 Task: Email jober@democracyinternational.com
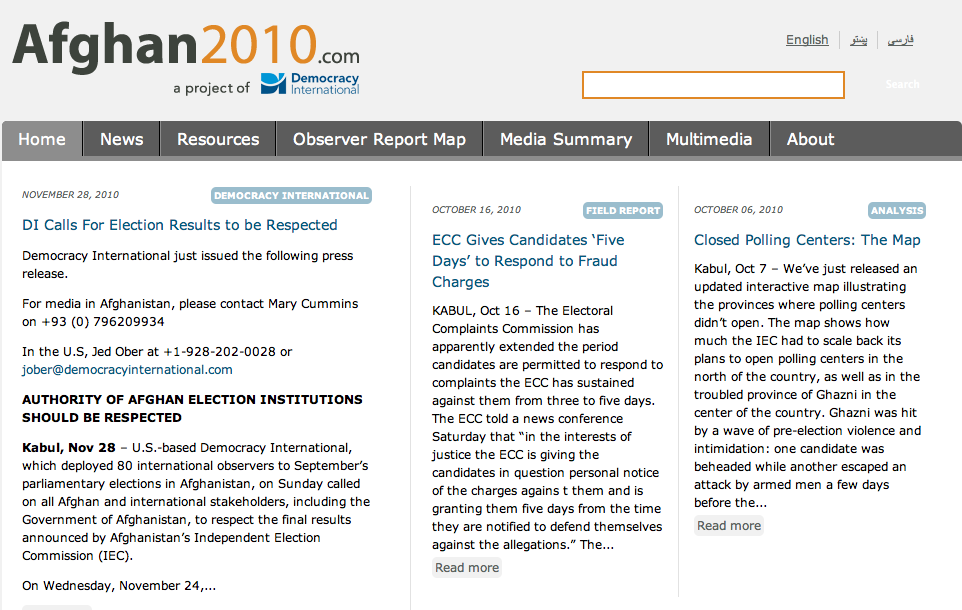(128, 369)
